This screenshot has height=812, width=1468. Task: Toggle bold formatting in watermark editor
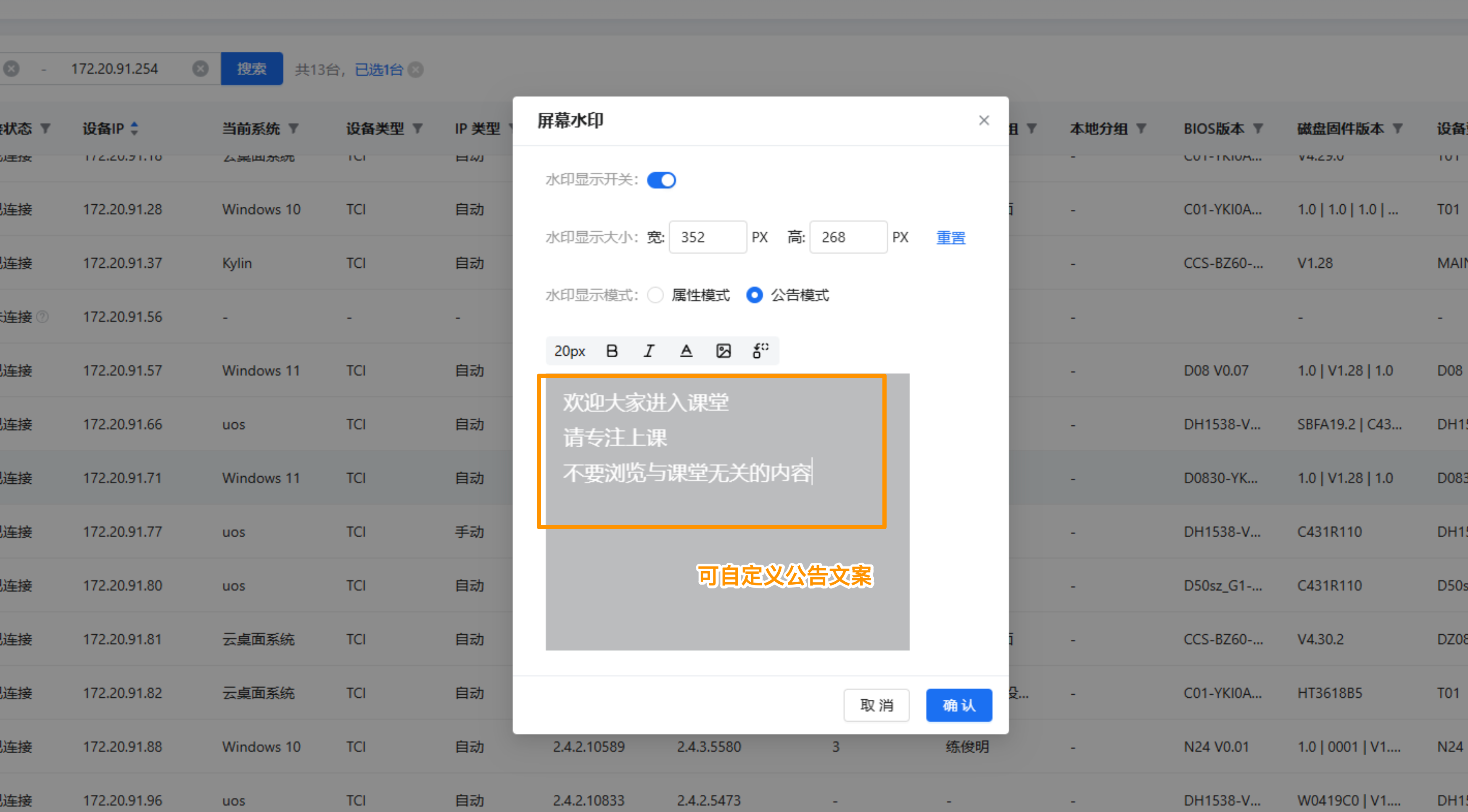pyautogui.click(x=612, y=351)
